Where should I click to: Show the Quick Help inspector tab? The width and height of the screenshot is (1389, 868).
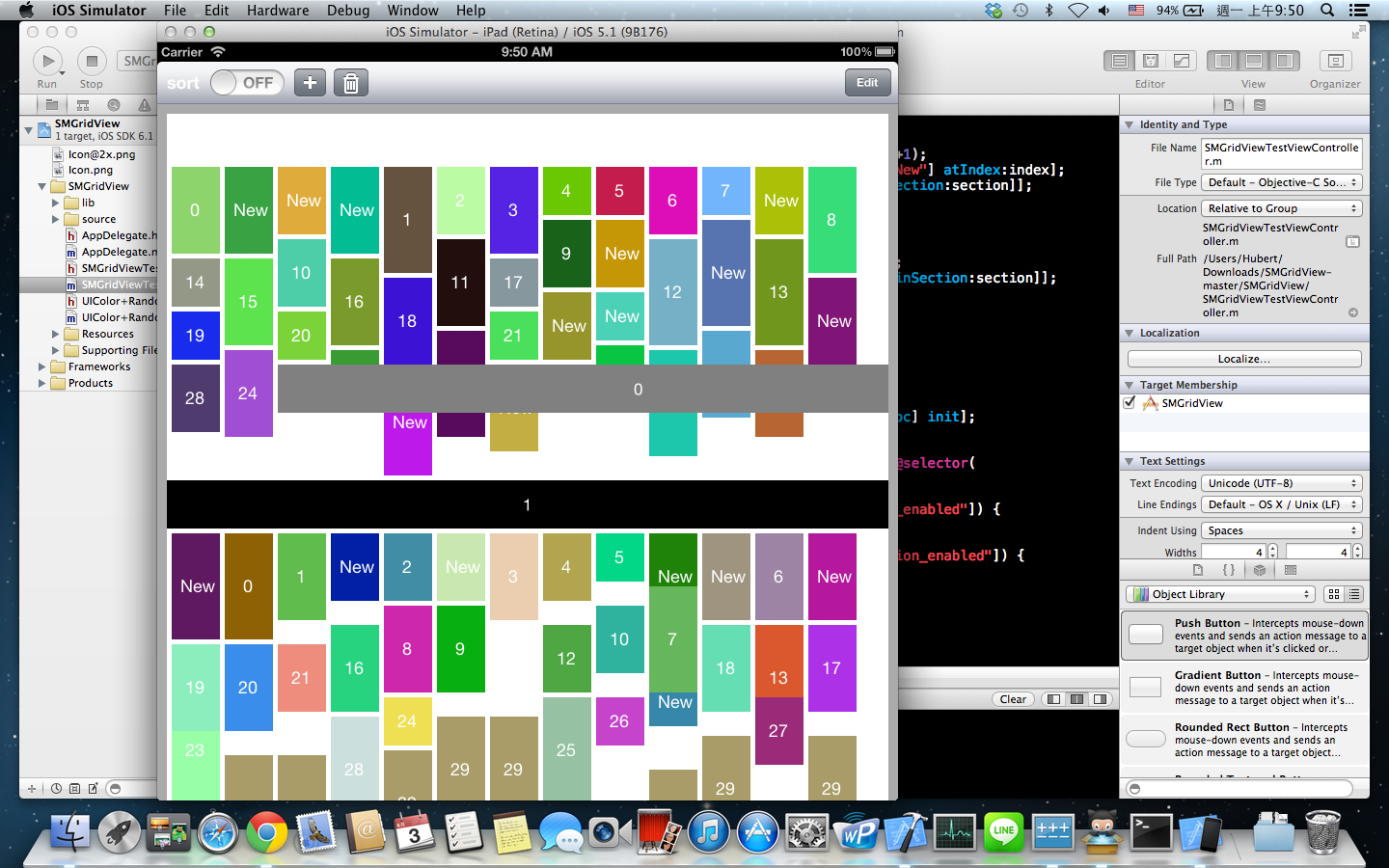(x=1260, y=105)
